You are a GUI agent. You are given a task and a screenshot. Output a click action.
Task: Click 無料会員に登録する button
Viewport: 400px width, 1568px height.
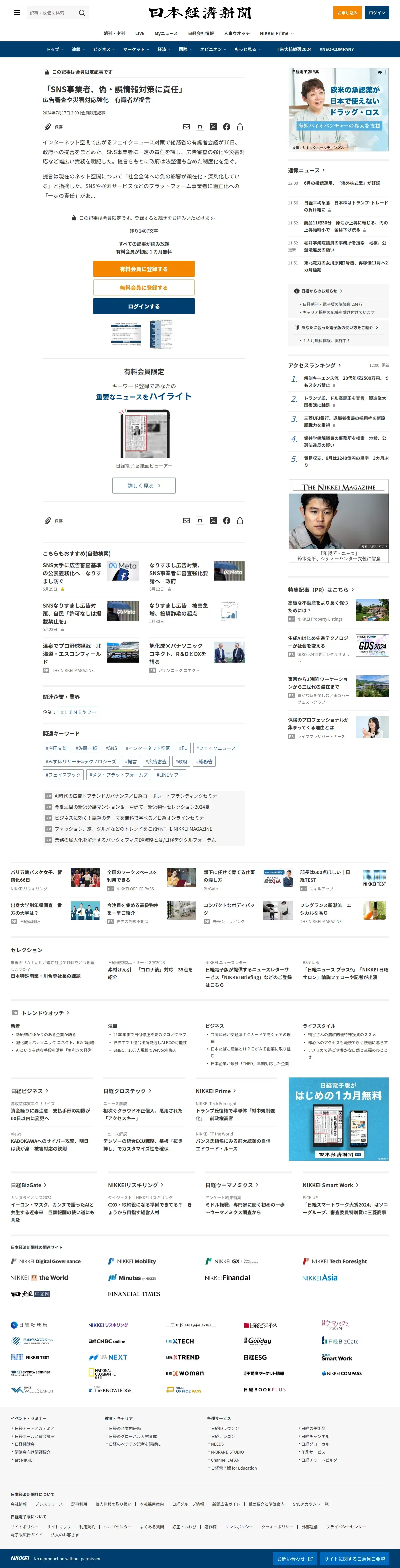click(x=144, y=287)
